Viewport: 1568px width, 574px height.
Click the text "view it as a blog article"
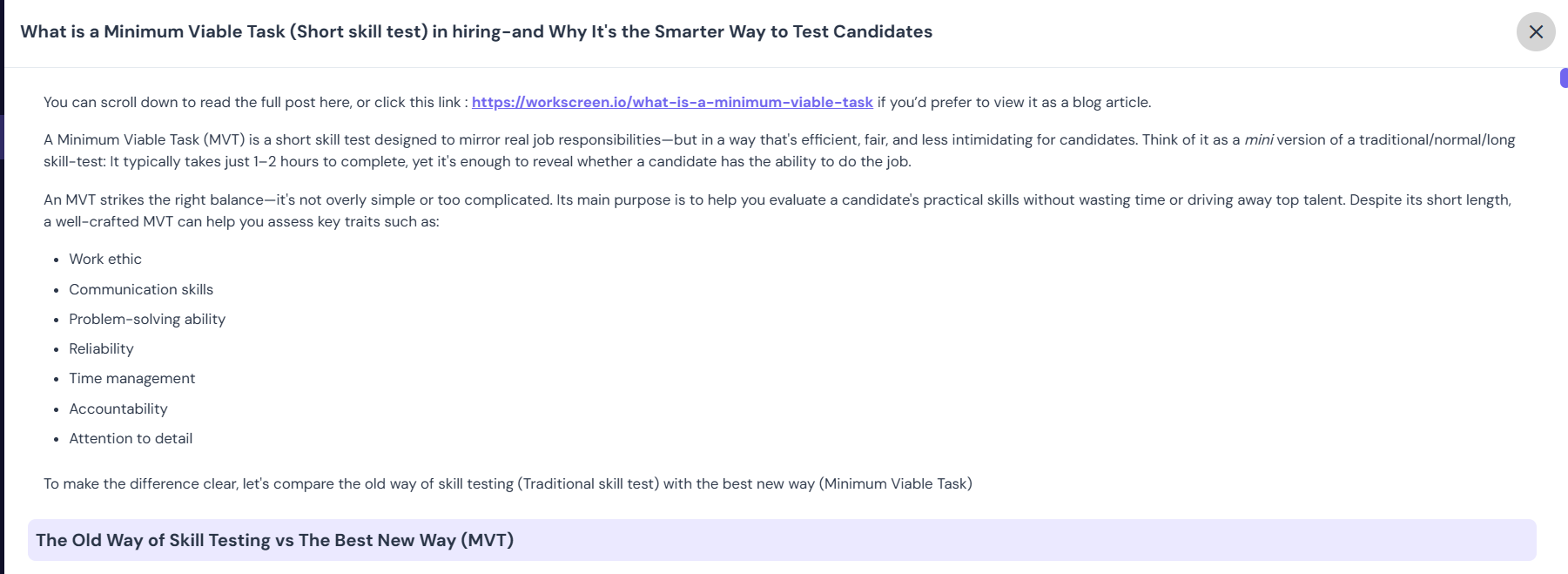click(1070, 103)
